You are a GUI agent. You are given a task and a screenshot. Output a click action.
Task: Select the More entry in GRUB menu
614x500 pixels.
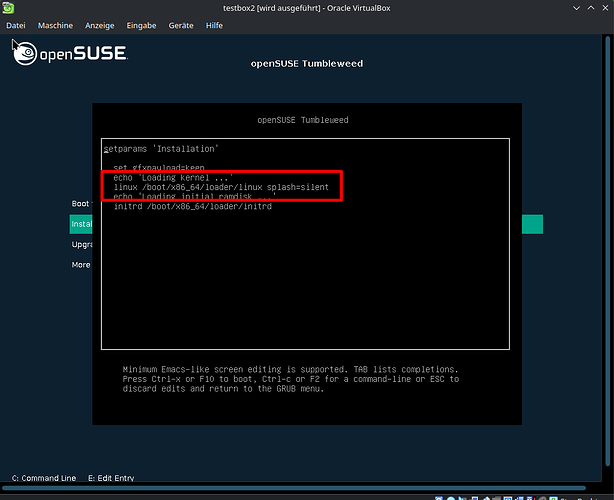click(80, 265)
